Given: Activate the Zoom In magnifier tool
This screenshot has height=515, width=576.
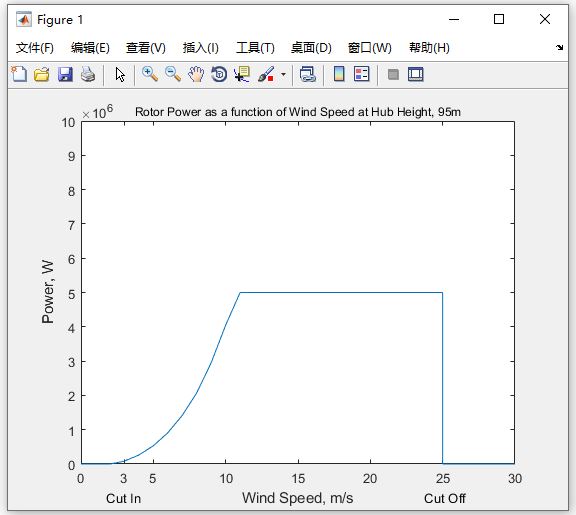Looking at the screenshot, I should [x=150, y=74].
